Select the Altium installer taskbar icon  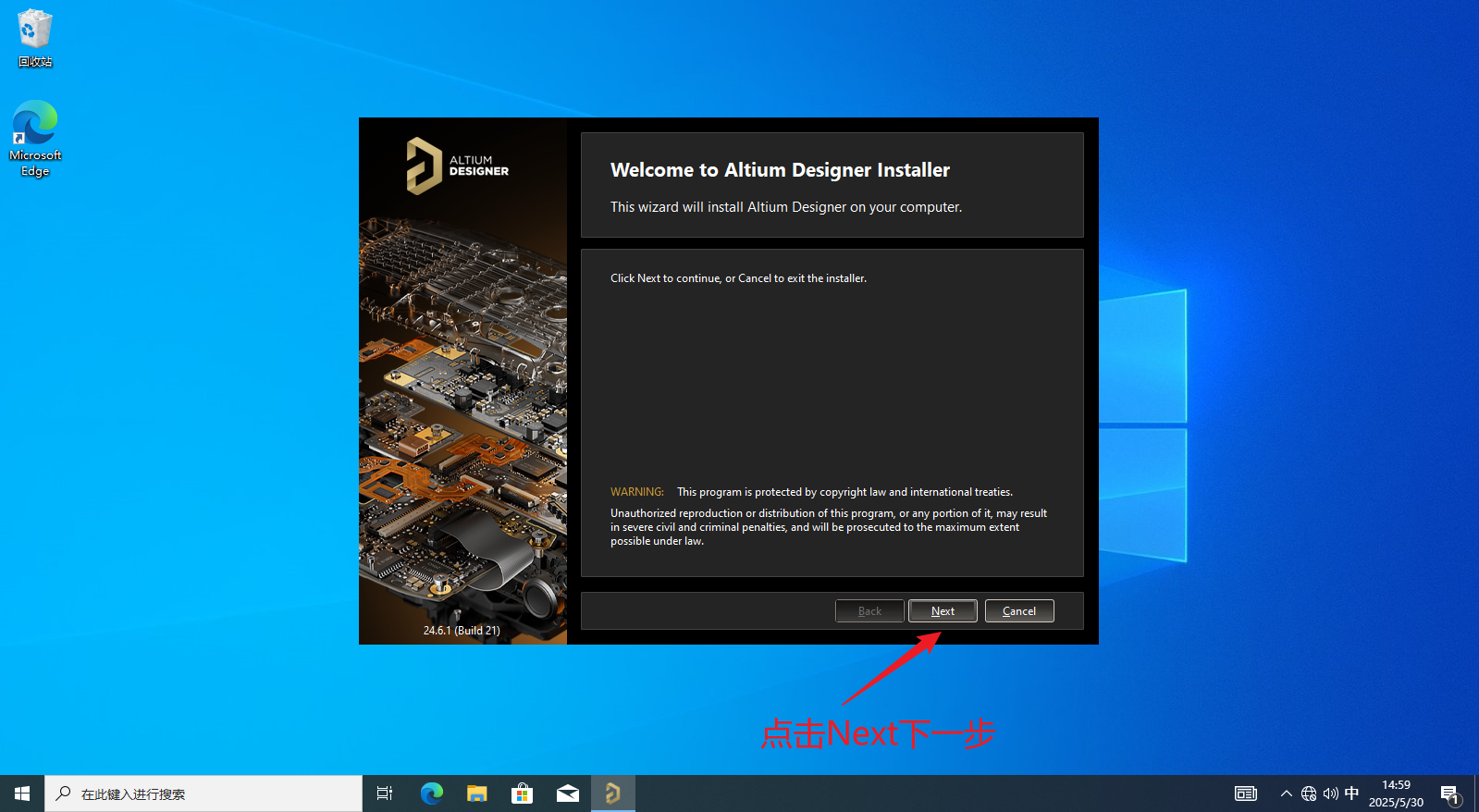tap(612, 794)
